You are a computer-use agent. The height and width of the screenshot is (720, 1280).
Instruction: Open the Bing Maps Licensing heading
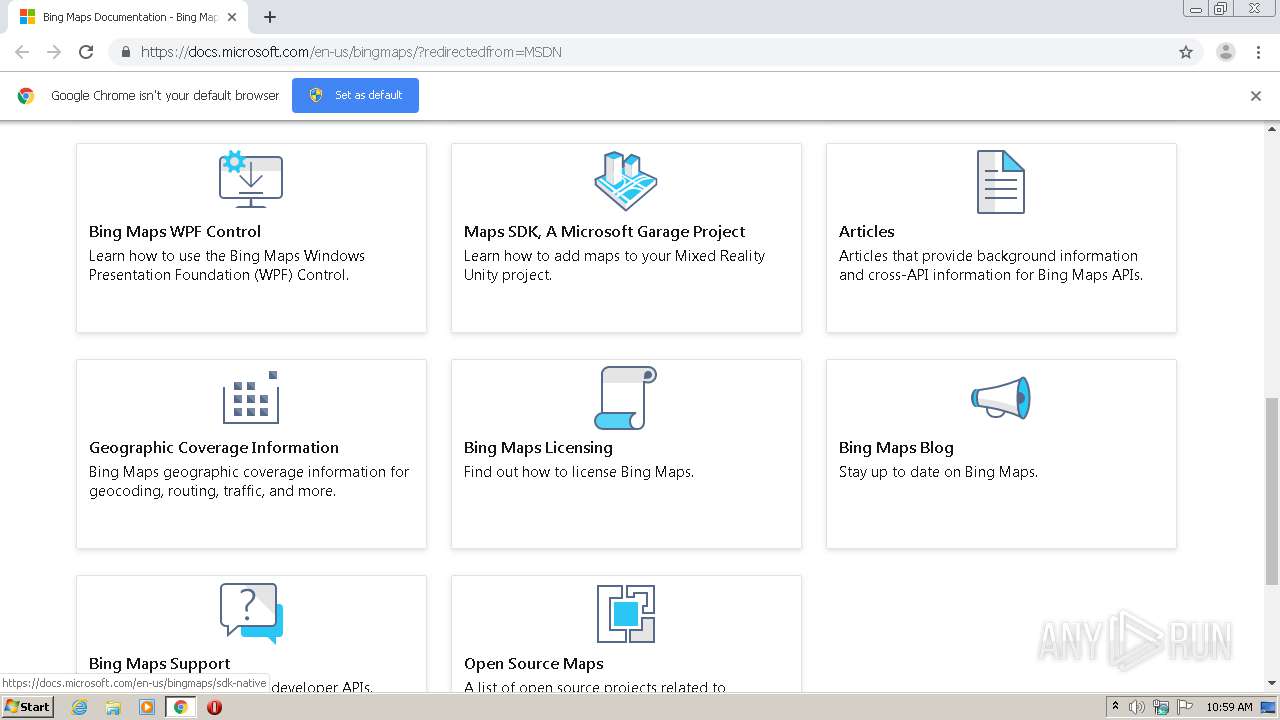[x=538, y=448]
